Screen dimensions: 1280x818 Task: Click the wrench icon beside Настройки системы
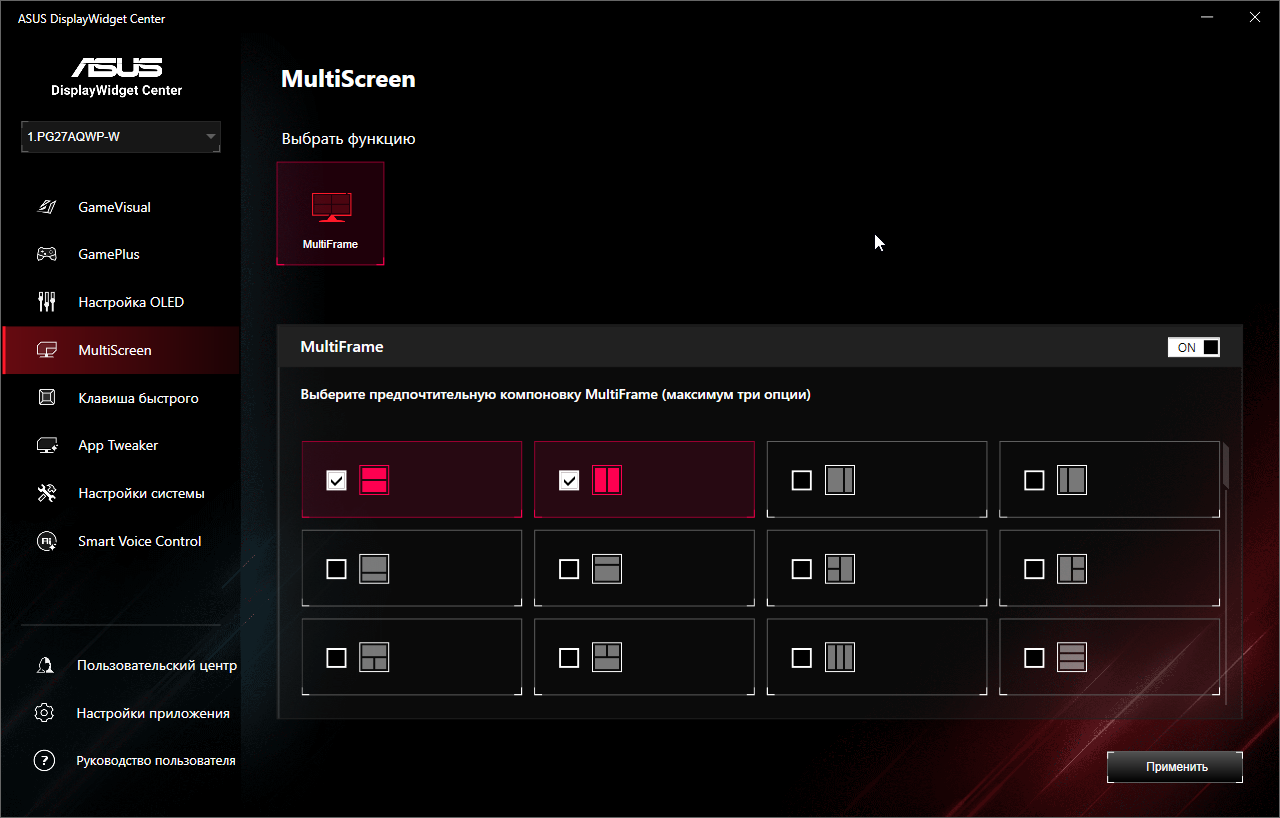tap(46, 493)
